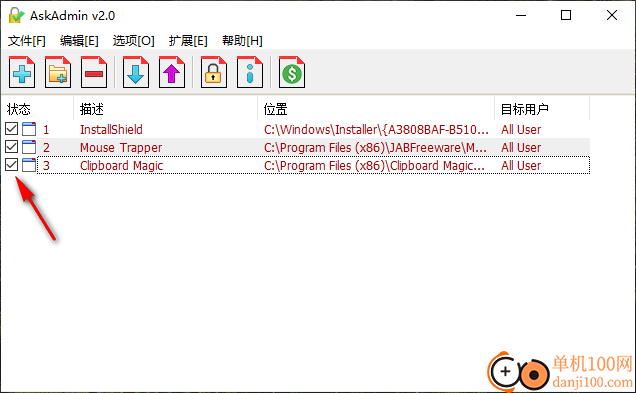Select the Mouse Trapper entry name
The image size is (636, 393).
pyautogui.click(x=121, y=148)
